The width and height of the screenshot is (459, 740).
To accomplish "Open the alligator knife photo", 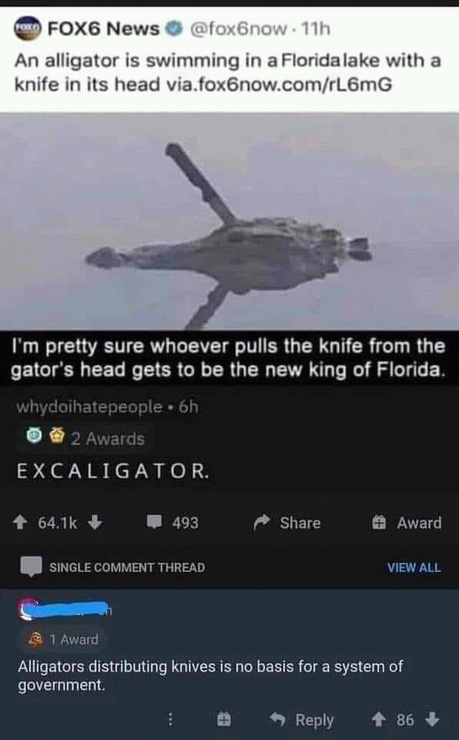I will click(229, 221).
